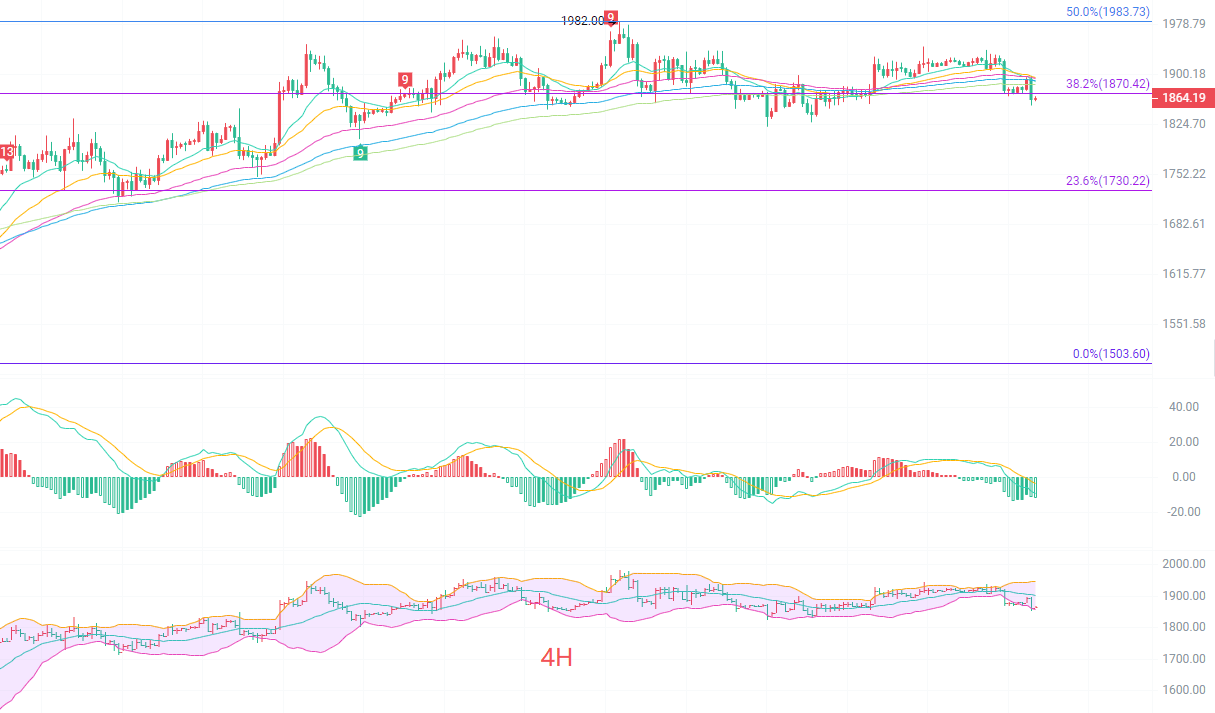Click the red 4H timeframe label

tap(557, 657)
